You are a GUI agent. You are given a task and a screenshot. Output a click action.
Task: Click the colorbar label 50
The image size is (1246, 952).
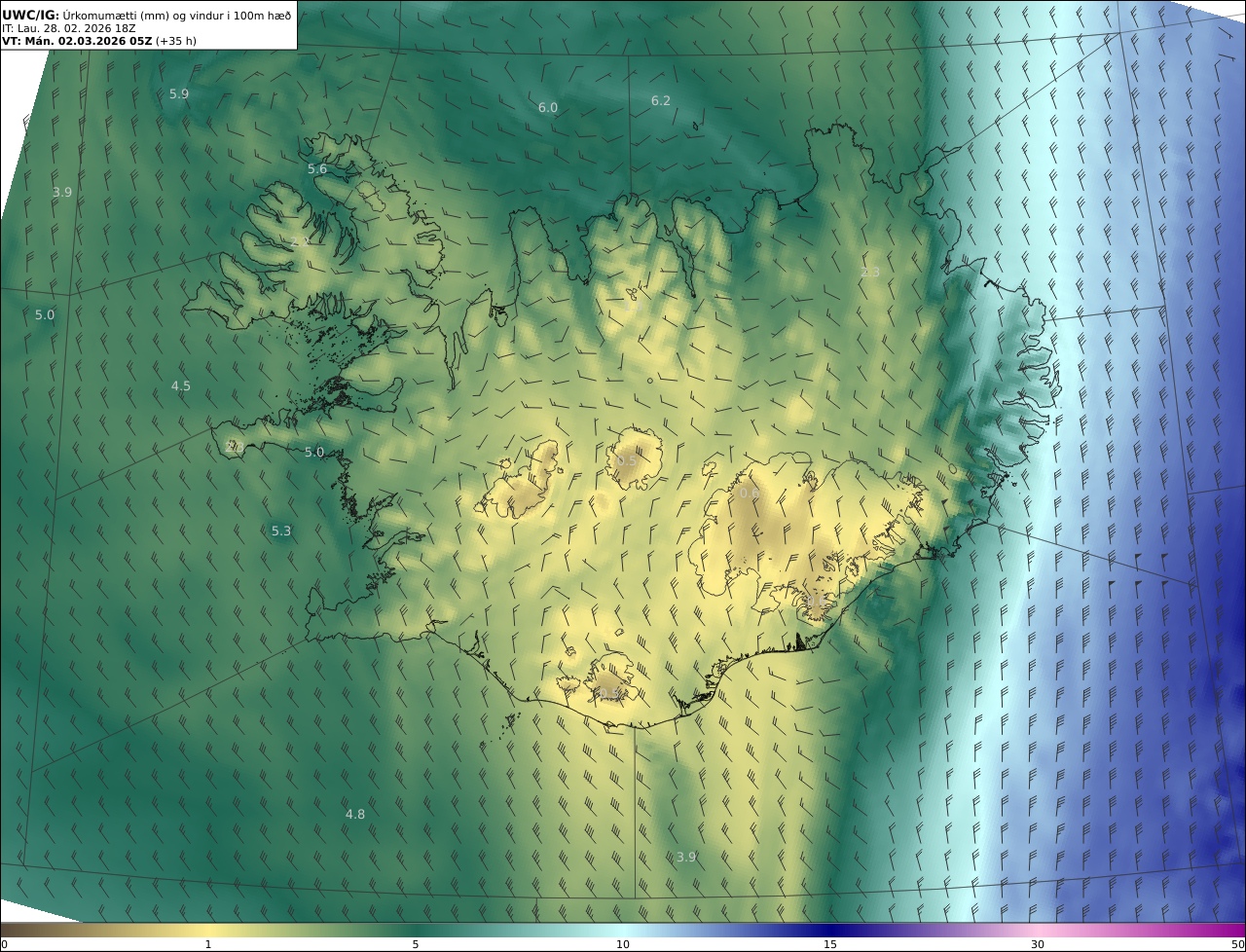click(1237, 944)
